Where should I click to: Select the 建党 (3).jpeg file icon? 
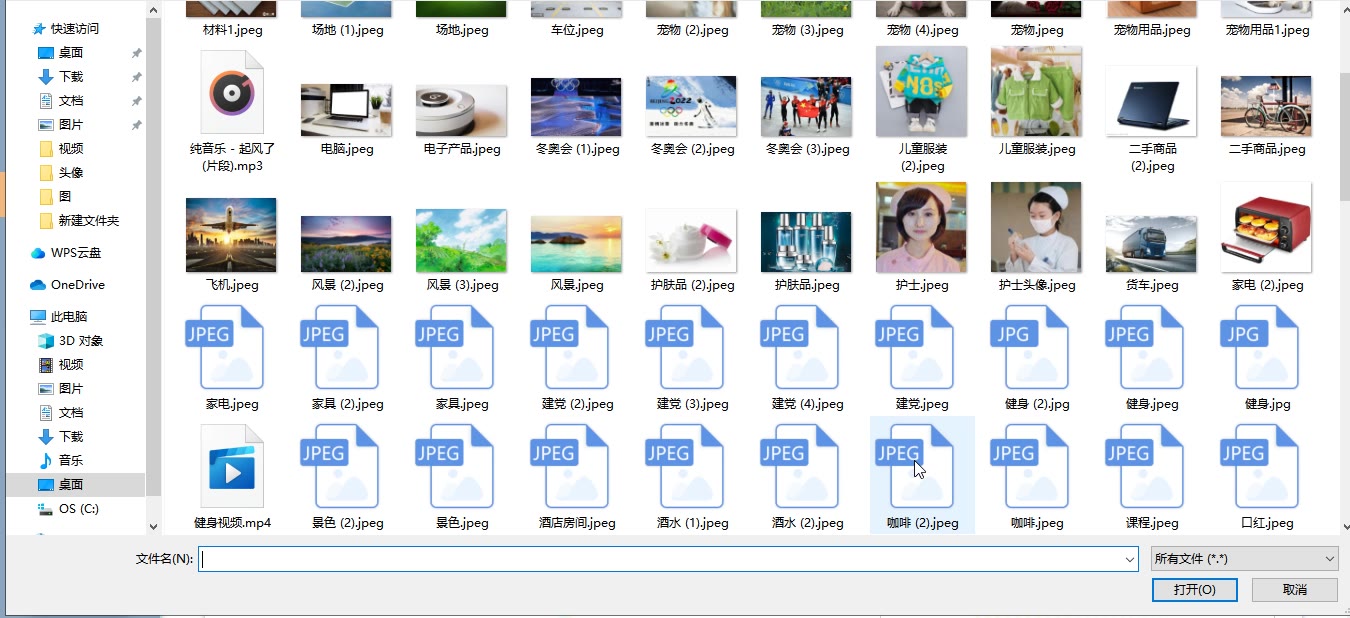685,346
